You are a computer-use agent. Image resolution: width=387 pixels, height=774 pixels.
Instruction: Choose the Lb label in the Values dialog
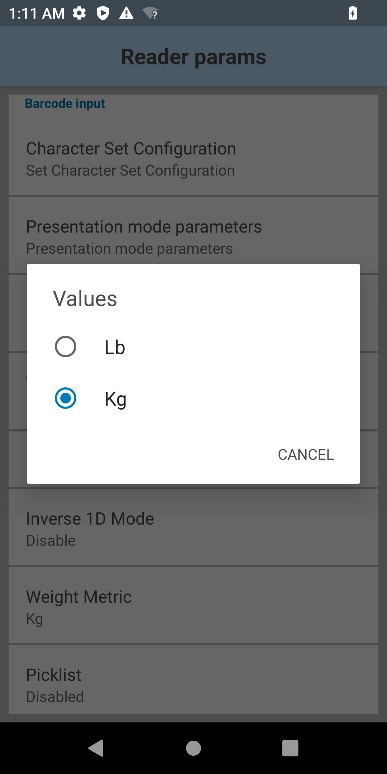[115, 348]
